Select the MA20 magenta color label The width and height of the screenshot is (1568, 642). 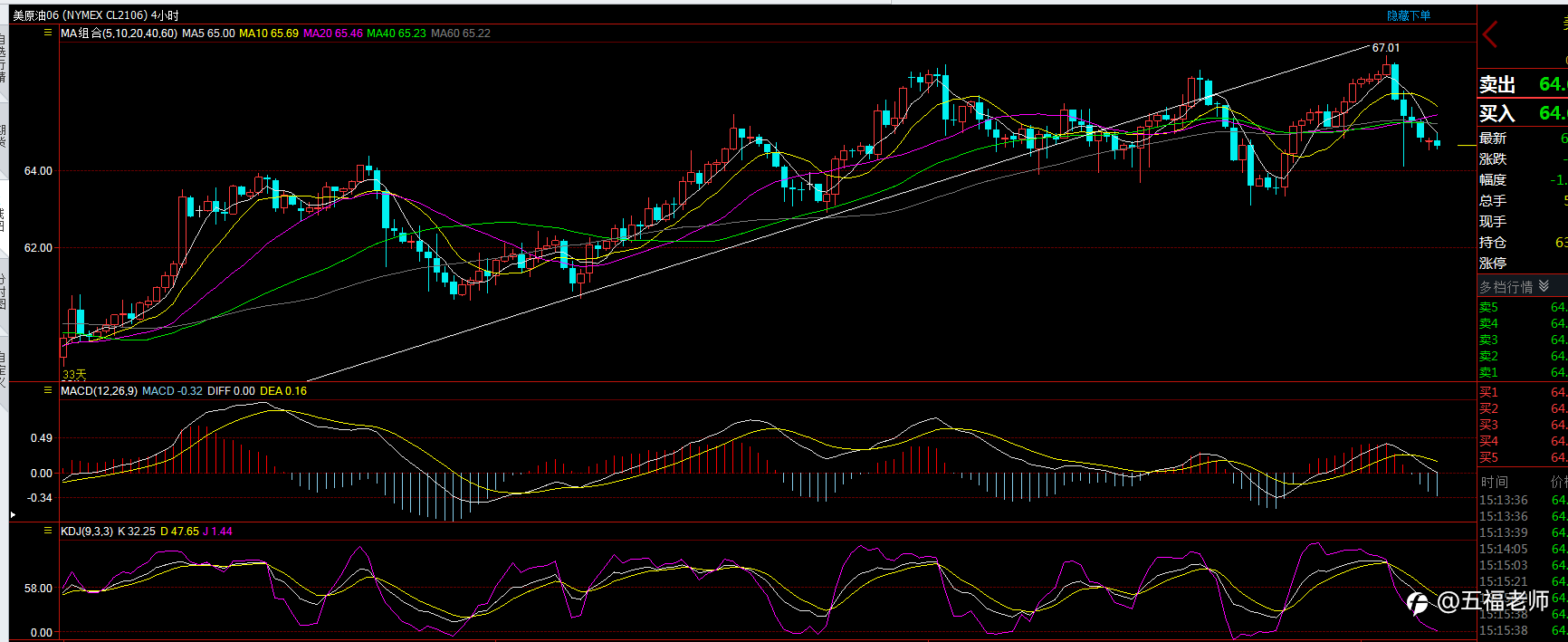(x=332, y=34)
